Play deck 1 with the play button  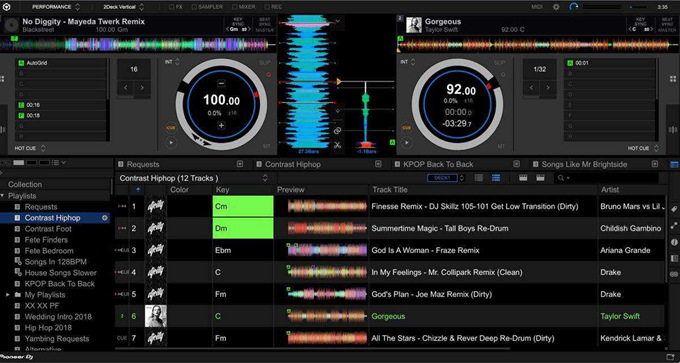pyautogui.click(x=171, y=142)
